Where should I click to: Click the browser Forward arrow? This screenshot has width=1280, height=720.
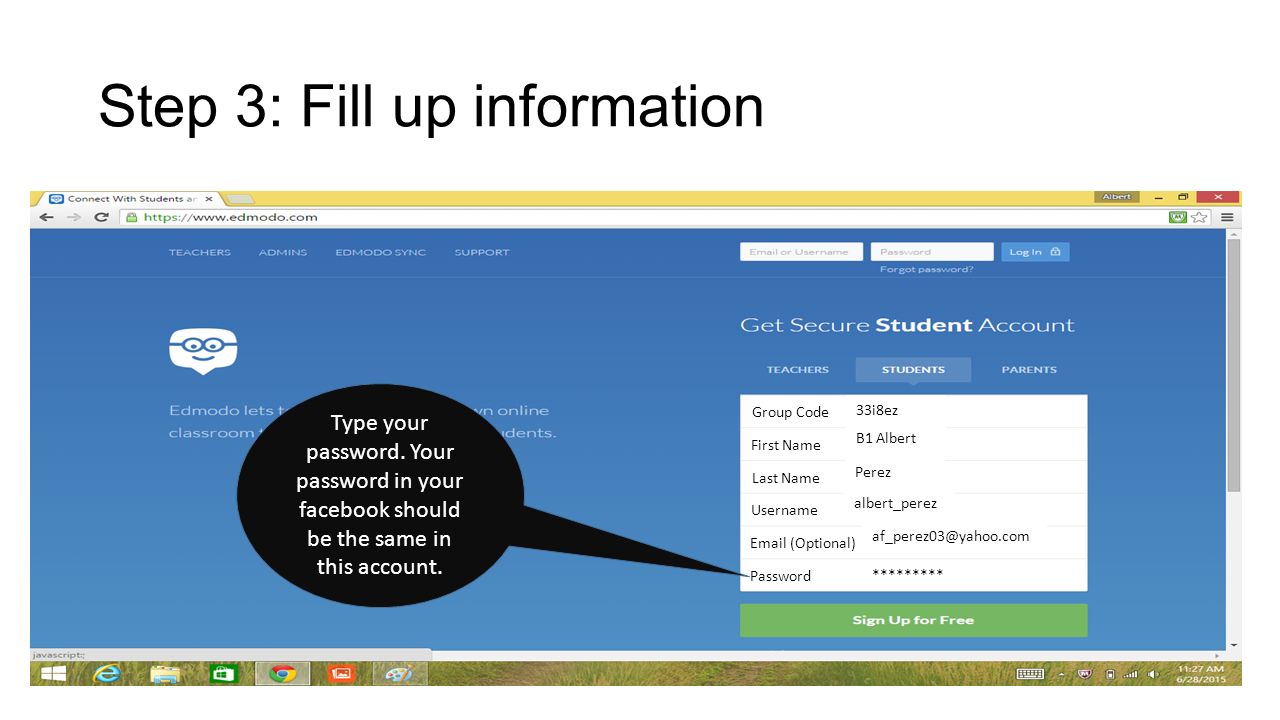pyautogui.click(x=74, y=217)
